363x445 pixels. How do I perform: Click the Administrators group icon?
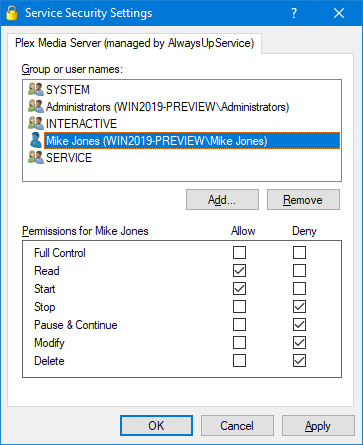tap(36, 106)
